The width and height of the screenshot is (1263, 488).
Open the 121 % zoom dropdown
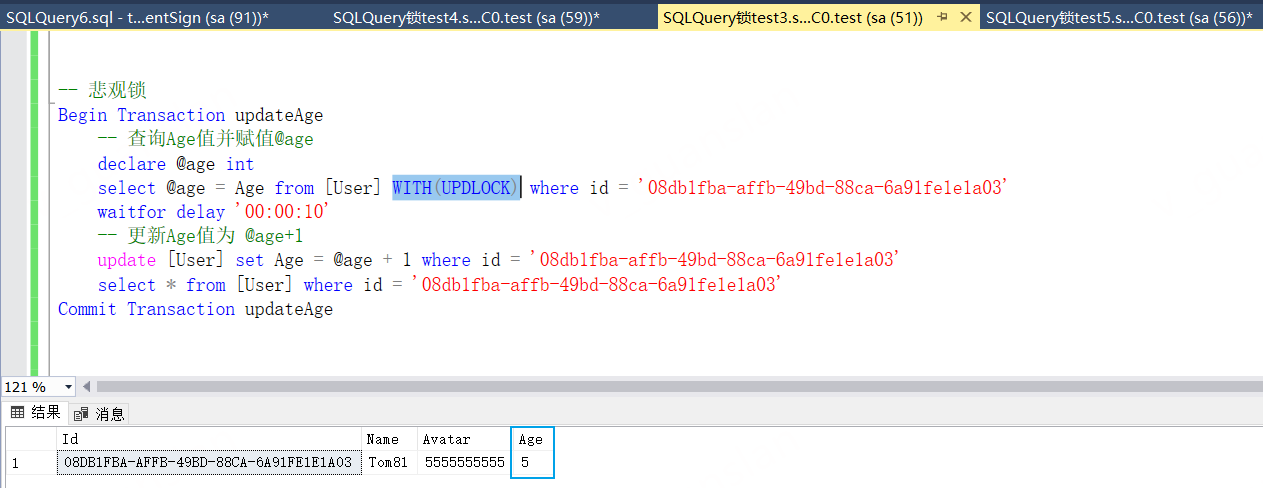coord(69,387)
